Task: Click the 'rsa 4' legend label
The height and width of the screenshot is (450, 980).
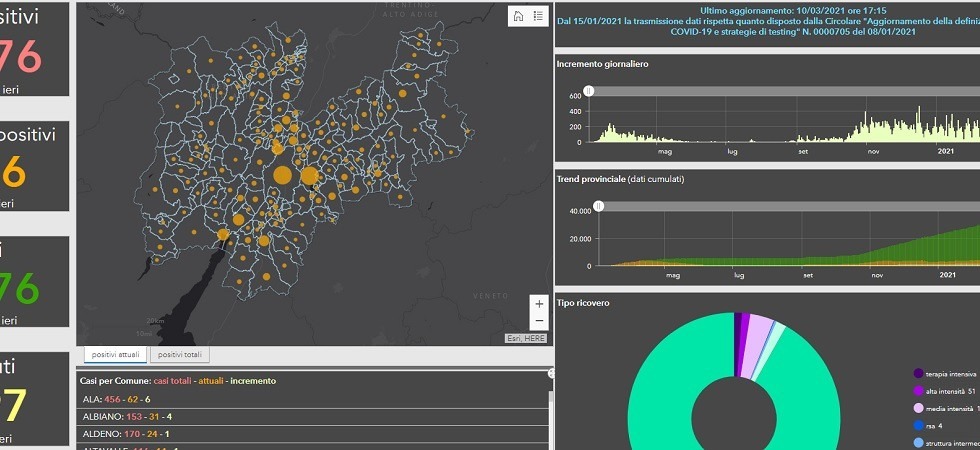Action: point(935,426)
